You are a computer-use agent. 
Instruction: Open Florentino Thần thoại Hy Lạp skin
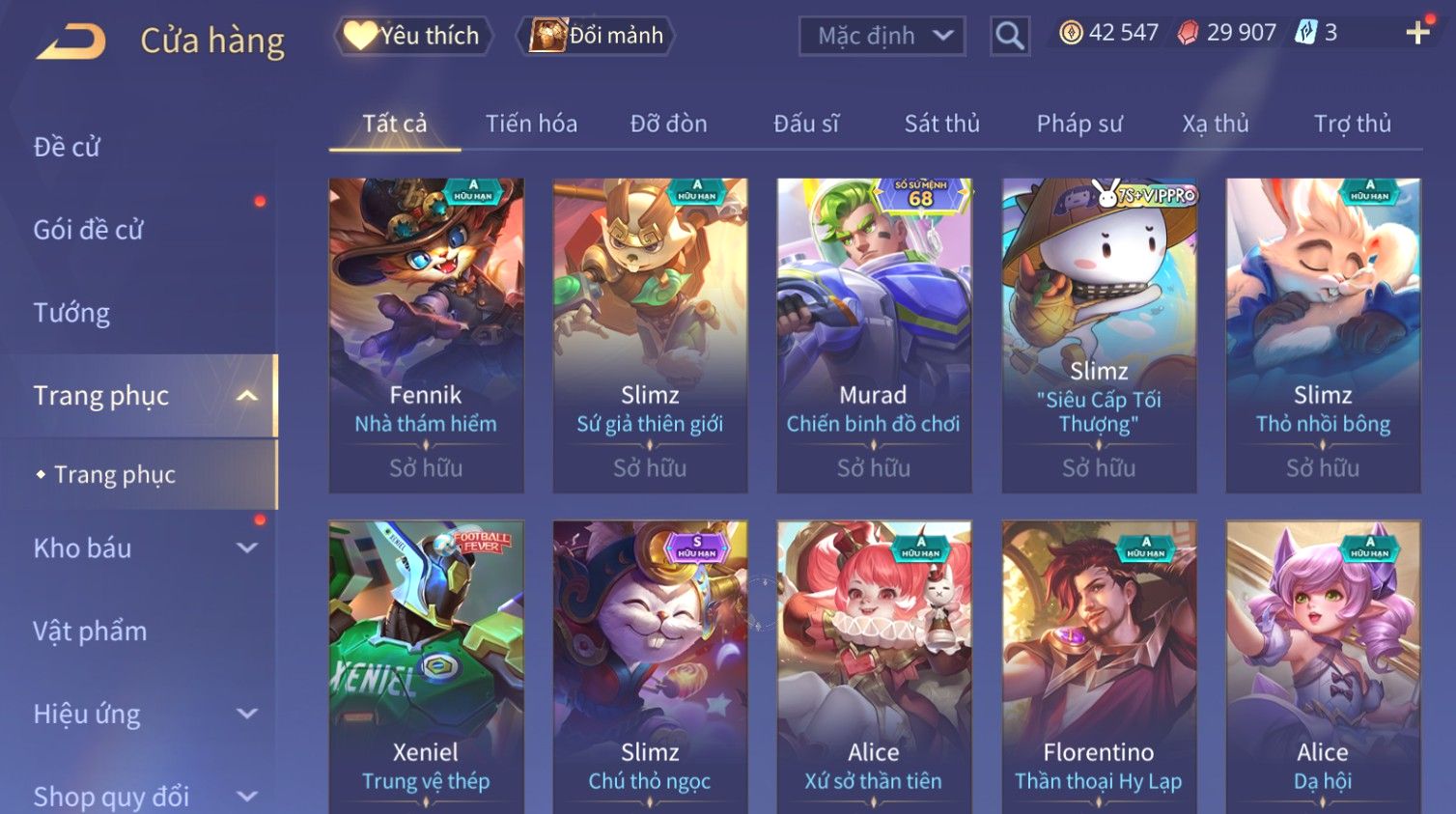[1099, 667]
